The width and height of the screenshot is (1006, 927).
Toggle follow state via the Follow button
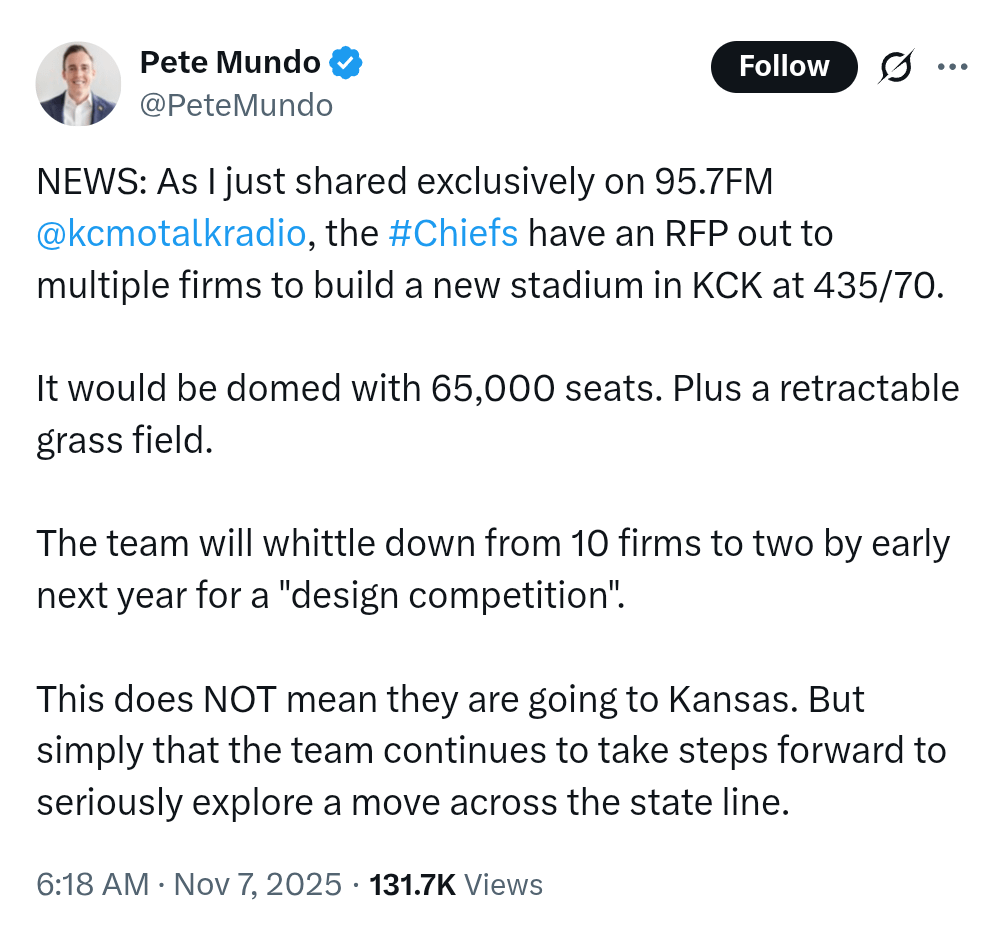tap(784, 66)
